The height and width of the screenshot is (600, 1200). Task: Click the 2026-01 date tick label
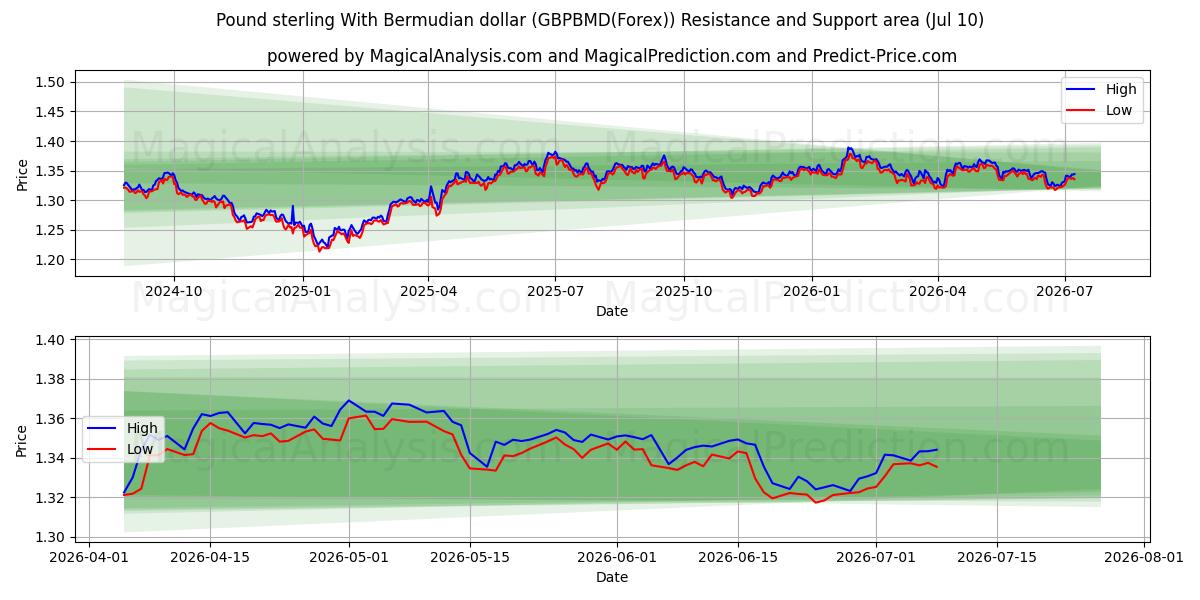[811, 291]
